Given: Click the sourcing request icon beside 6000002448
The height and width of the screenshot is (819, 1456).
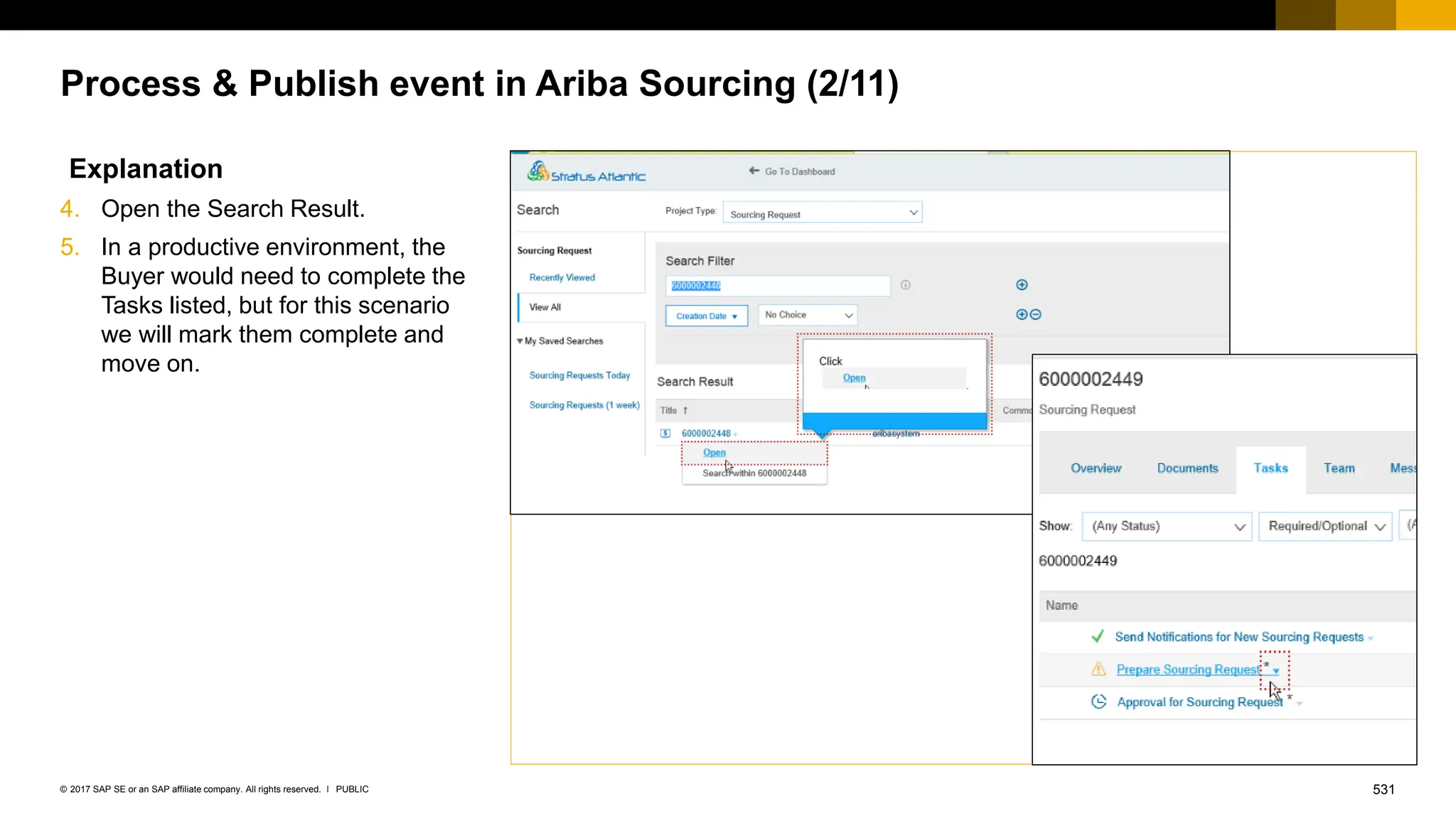Looking at the screenshot, I should point(665,433).
